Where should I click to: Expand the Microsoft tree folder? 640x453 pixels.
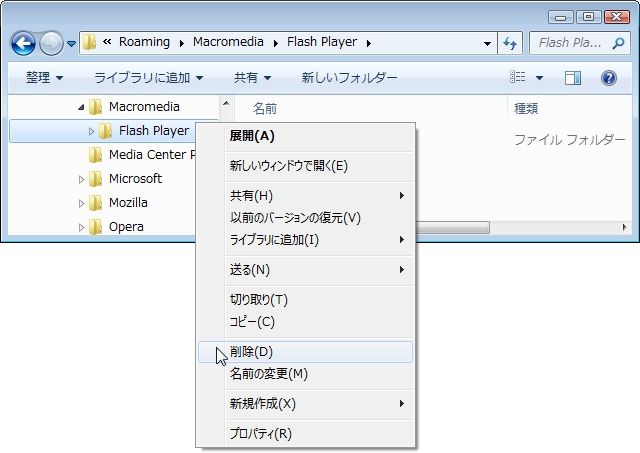pyautogui.click(x=81, y=179)
